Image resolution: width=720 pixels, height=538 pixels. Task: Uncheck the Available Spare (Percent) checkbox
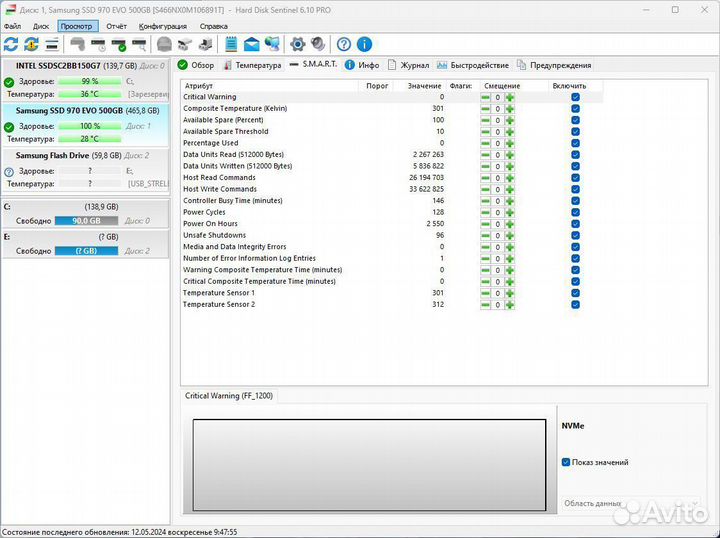[575, 120]
